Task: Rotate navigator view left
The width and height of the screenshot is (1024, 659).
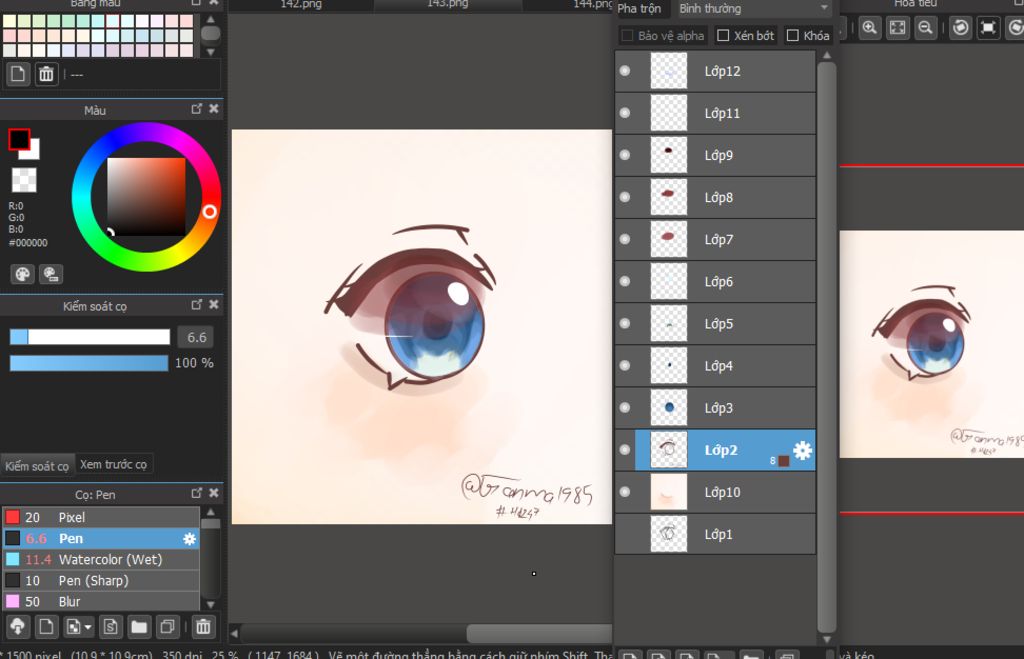Action: 960,28
